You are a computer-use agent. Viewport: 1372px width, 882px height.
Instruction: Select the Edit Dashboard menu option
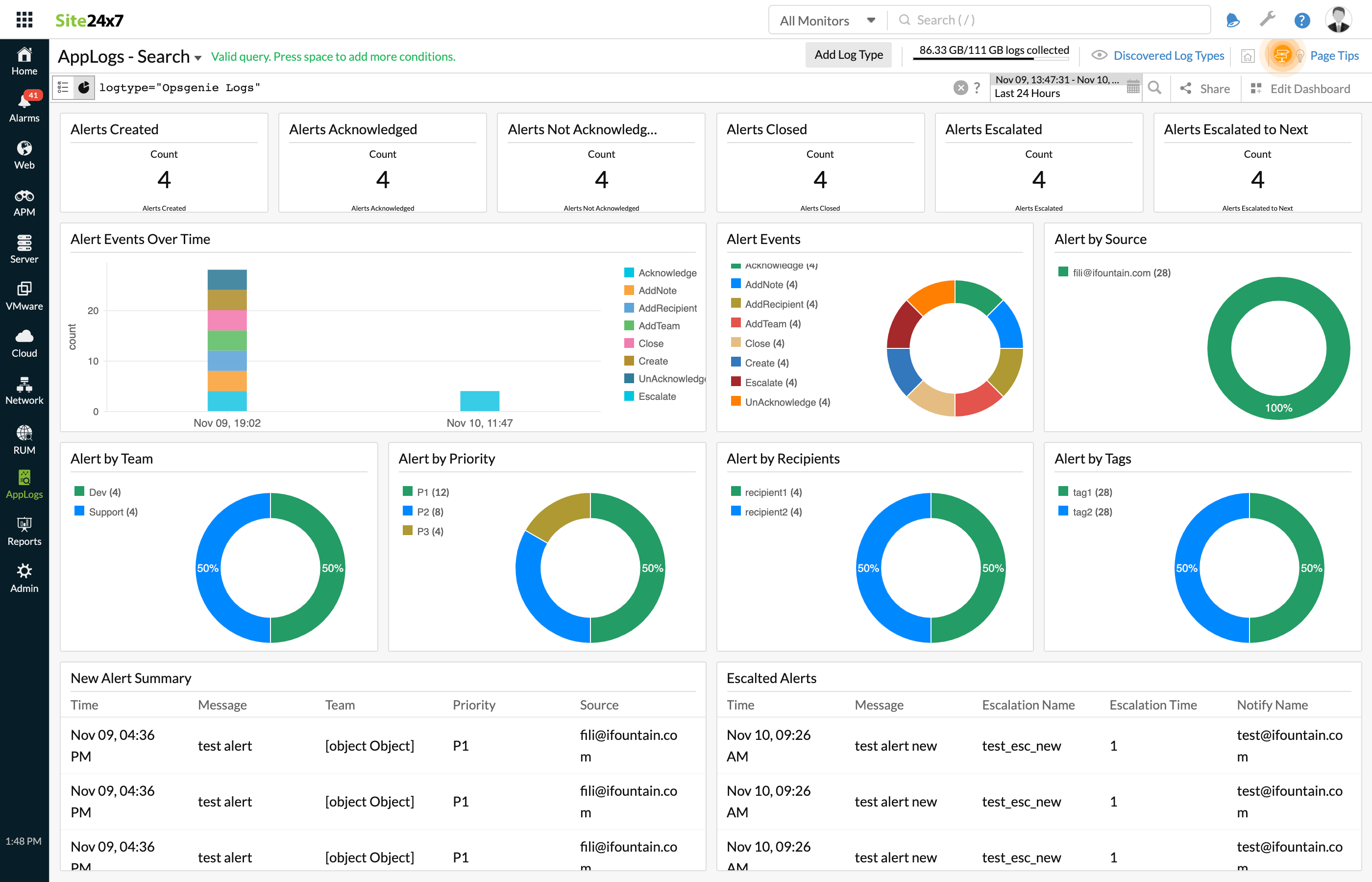click(x=1310, y=88)
